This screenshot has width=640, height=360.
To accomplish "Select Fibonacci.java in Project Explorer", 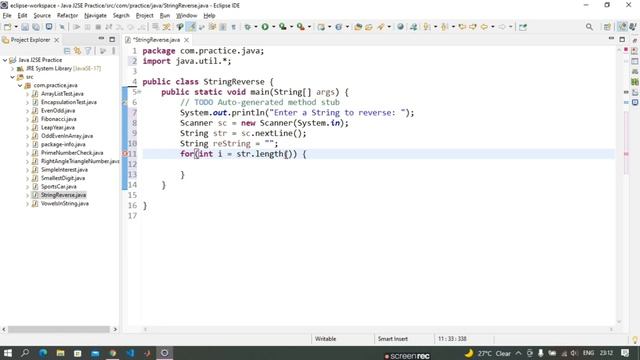I will (58, 119).
